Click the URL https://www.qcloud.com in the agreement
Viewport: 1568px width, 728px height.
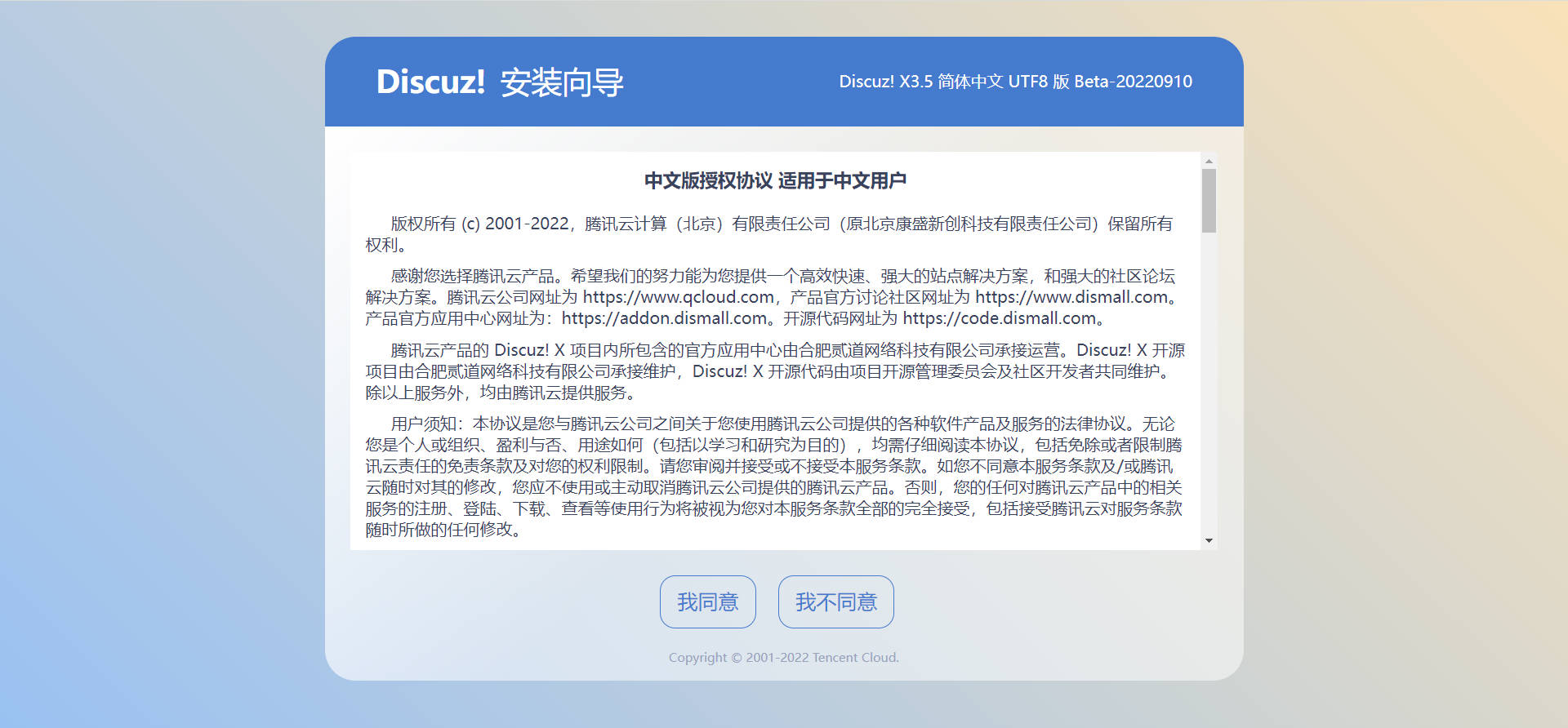coord(679,297)
